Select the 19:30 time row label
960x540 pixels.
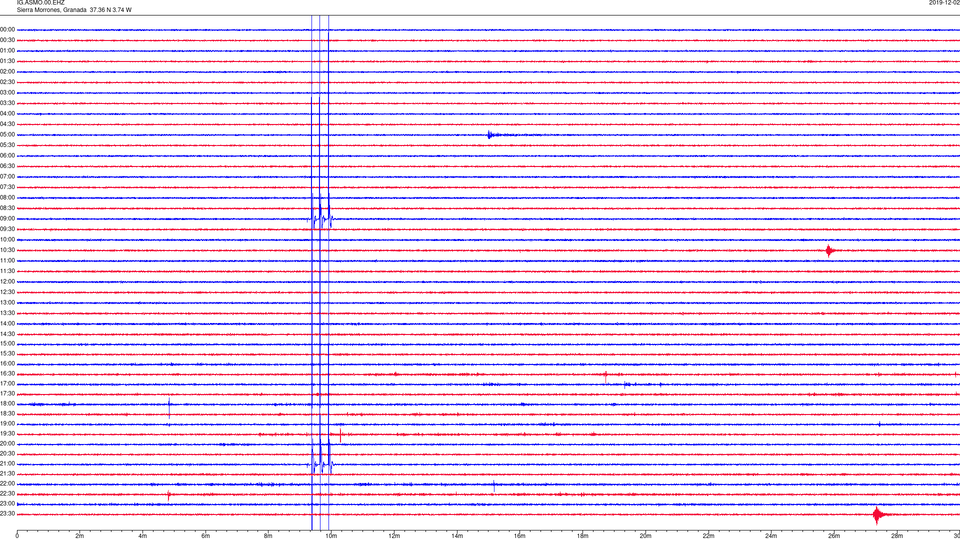7,434
